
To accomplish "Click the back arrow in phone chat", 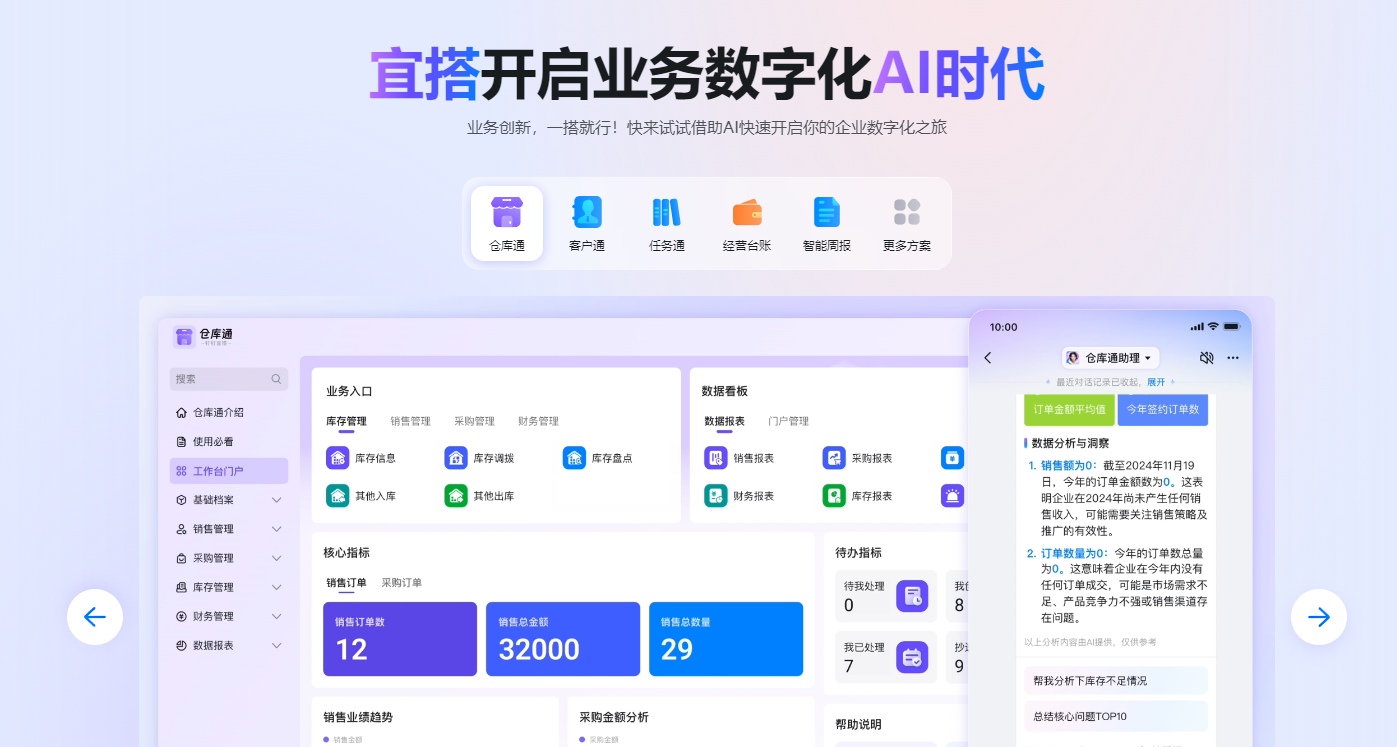I will click(x=988, y=357).
